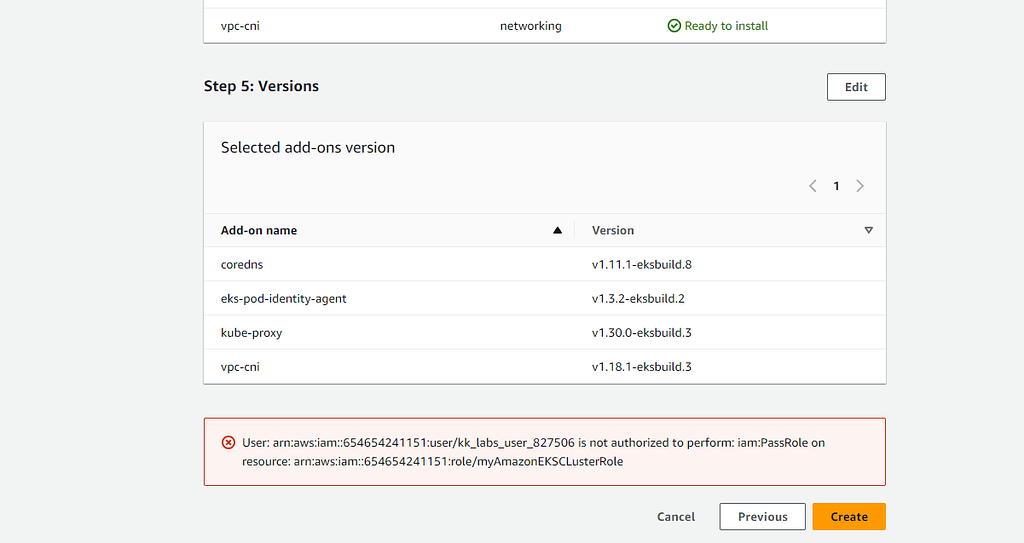This screenshot has height=543, width=1024.
Task: Click the red error icon in alert
Action: pyautogui.click(x=228, y=443)
